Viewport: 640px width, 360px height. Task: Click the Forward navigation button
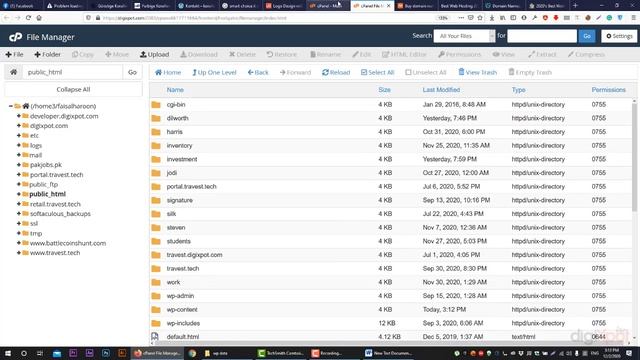(296, 72)
